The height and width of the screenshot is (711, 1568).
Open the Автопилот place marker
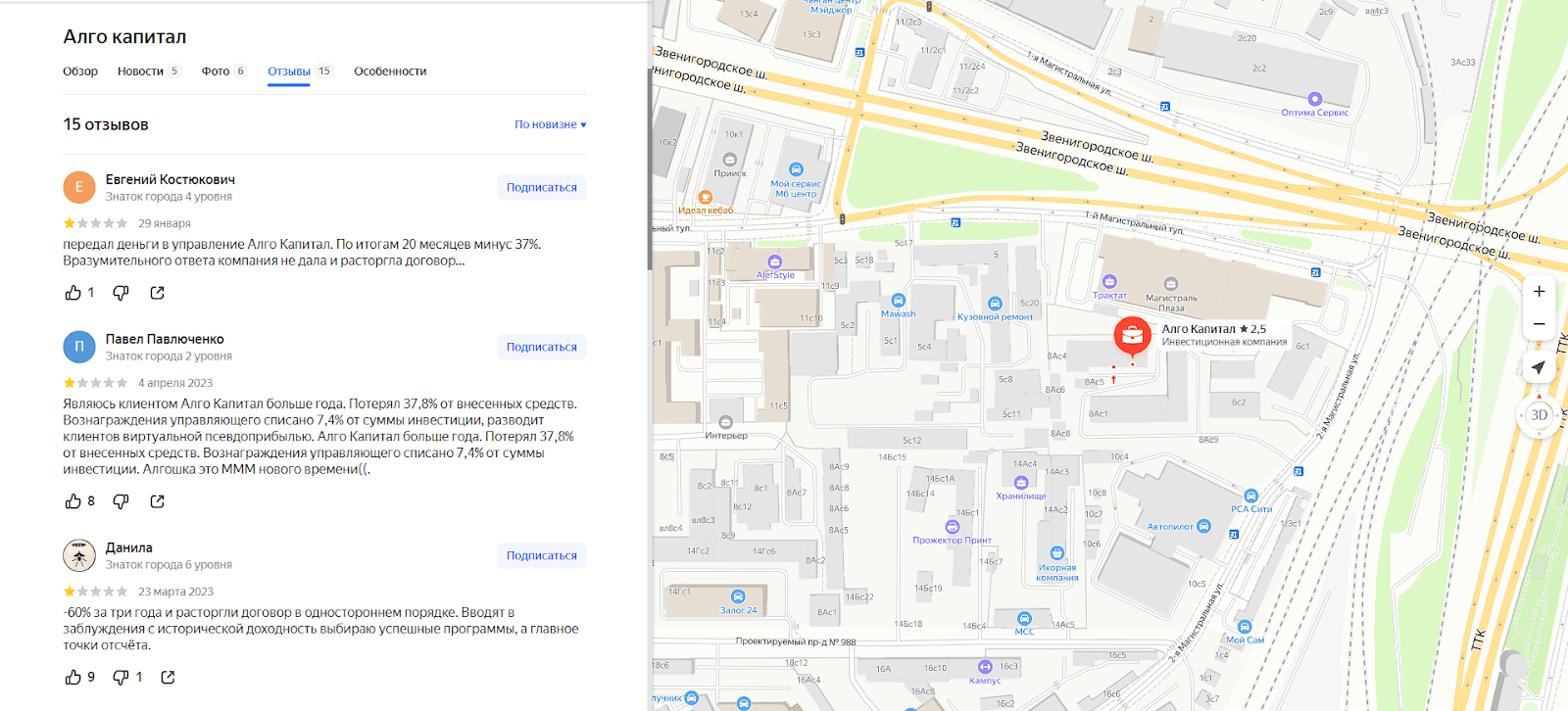[x=1204, y=527]
